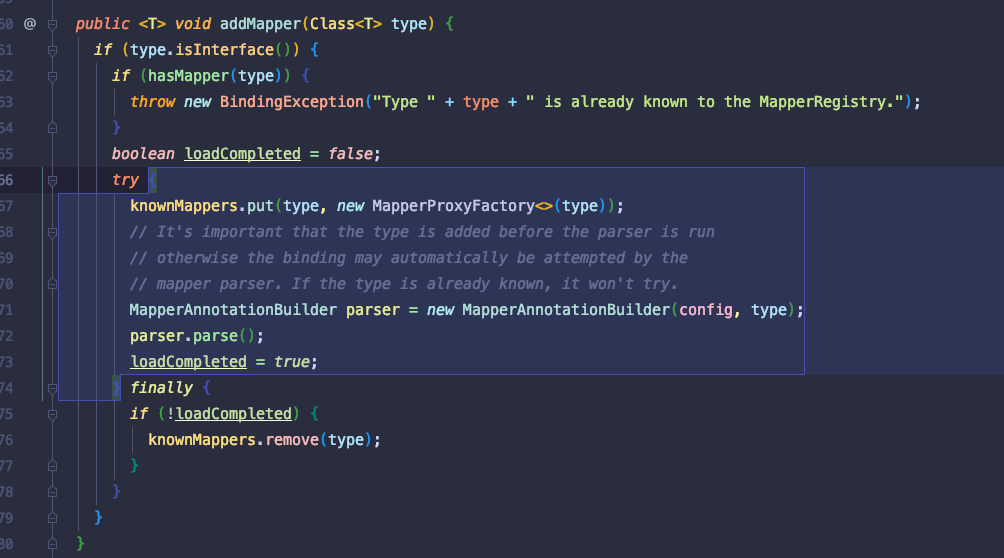This screenshot has width=1004, height=558.
Task: Collapse the comment block starting "It's important"
Action: pyautogui.click(x=53, y=232)
